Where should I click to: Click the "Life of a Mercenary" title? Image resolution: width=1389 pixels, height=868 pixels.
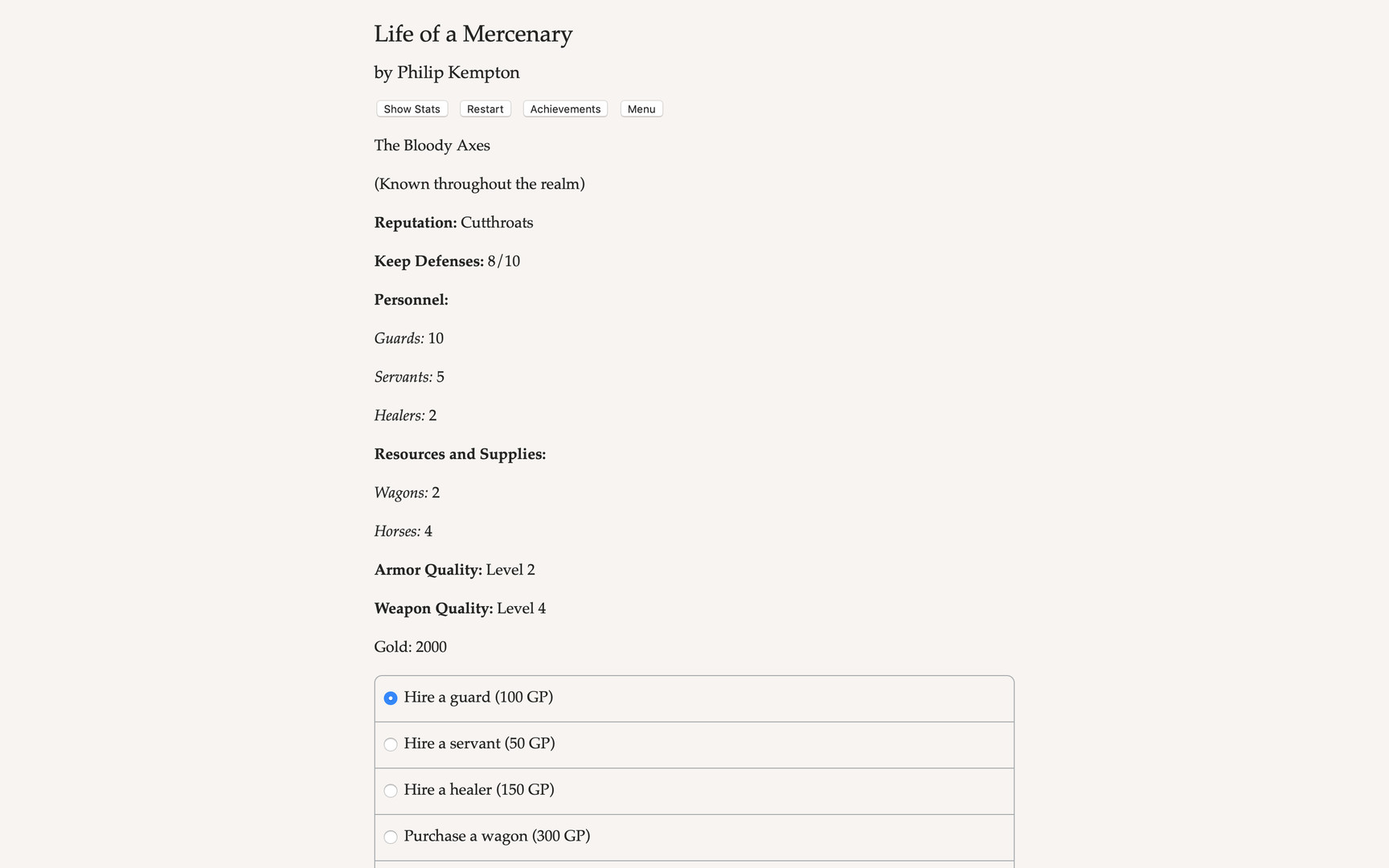473,34
